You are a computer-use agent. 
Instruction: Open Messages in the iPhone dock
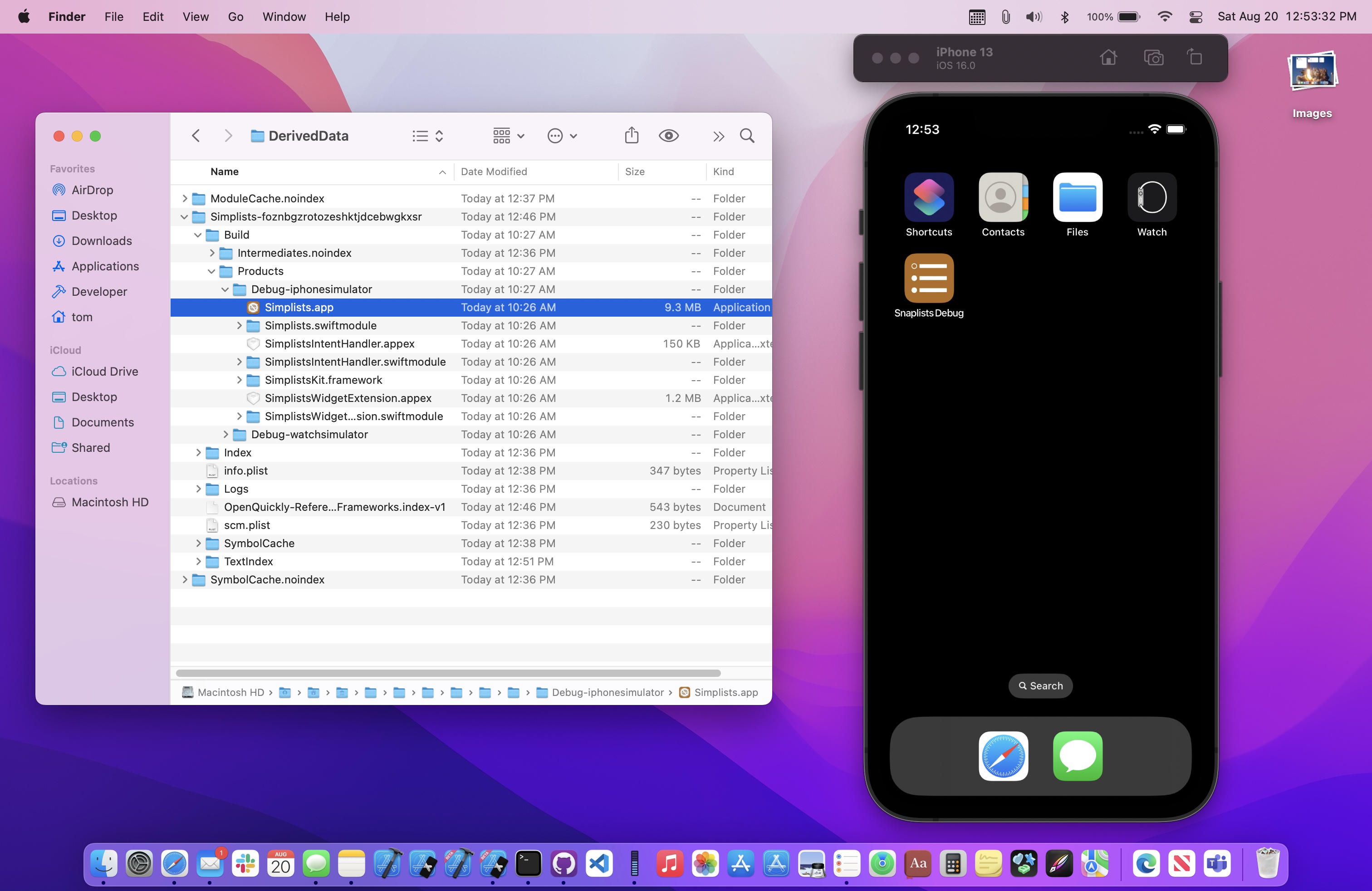point(1078,756)
